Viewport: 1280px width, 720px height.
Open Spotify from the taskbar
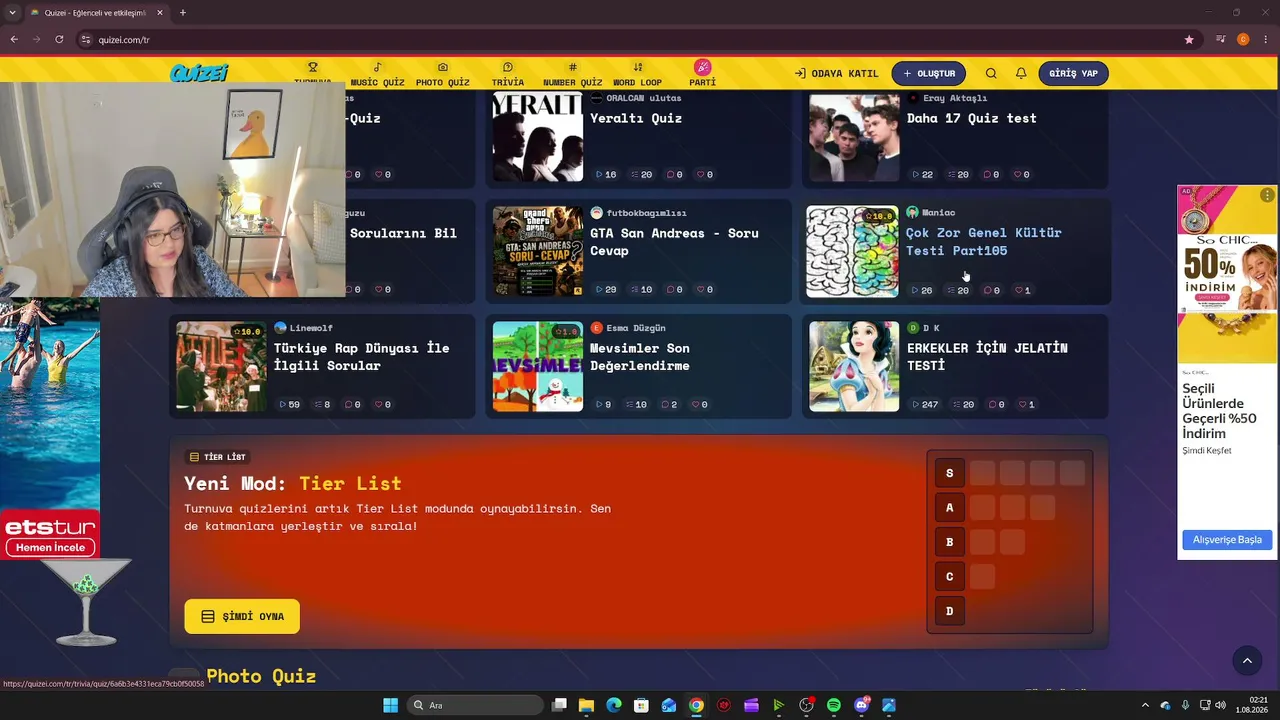[834, 705]
